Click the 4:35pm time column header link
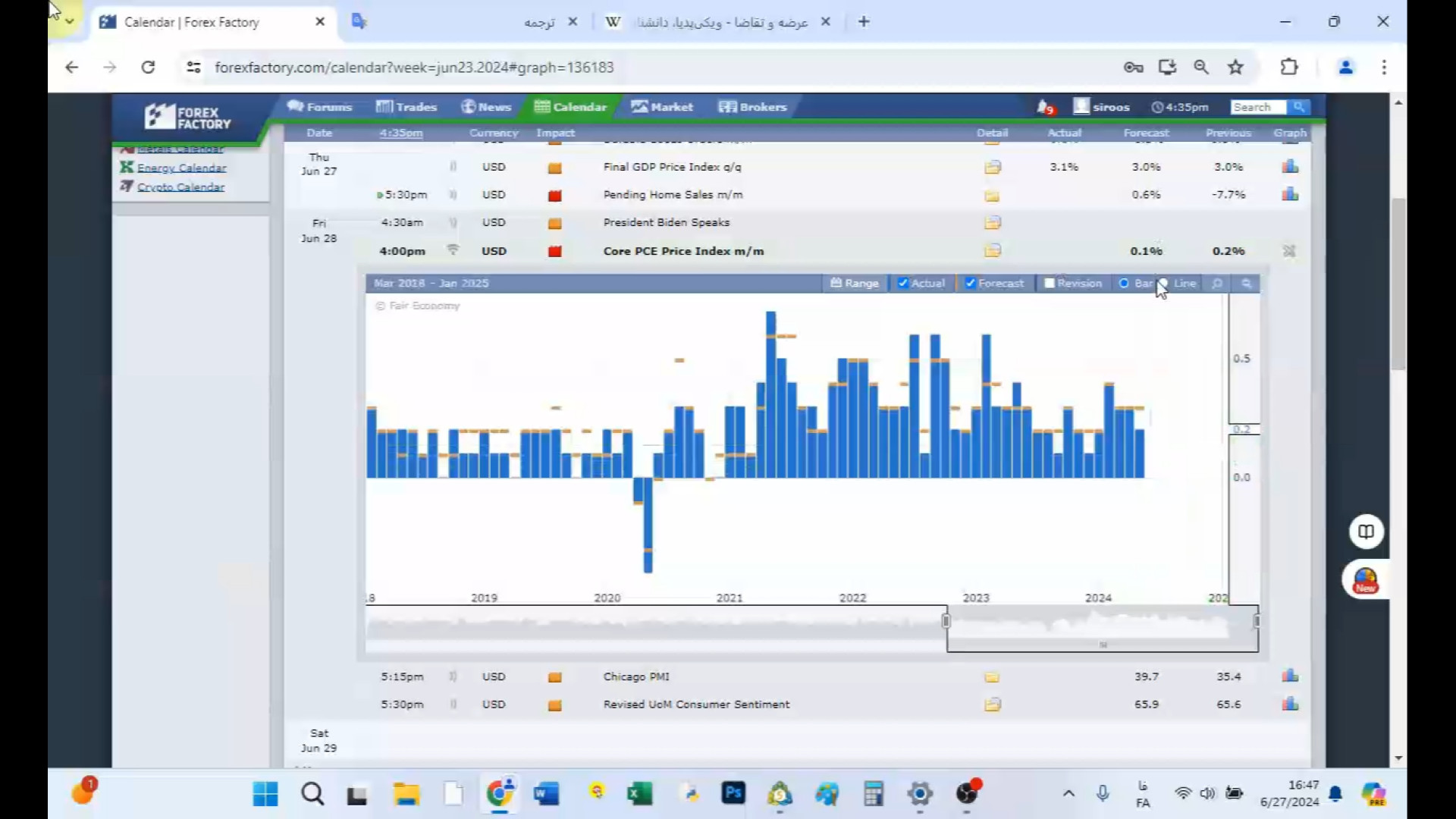This screenshot has width=1456, height=819. click(401, 133)
